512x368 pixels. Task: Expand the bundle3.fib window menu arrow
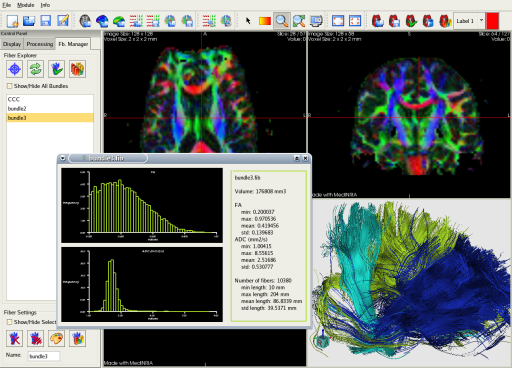(x=63, y=158)
